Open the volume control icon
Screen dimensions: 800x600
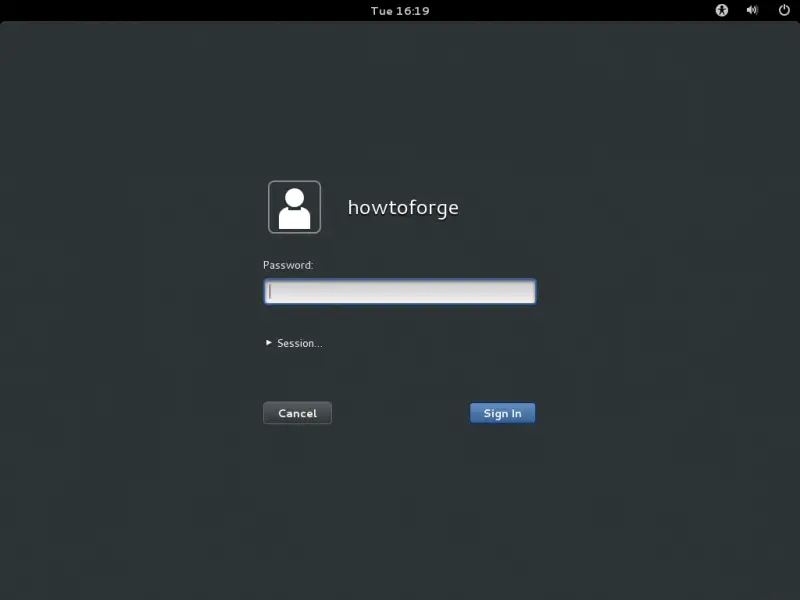752,10
